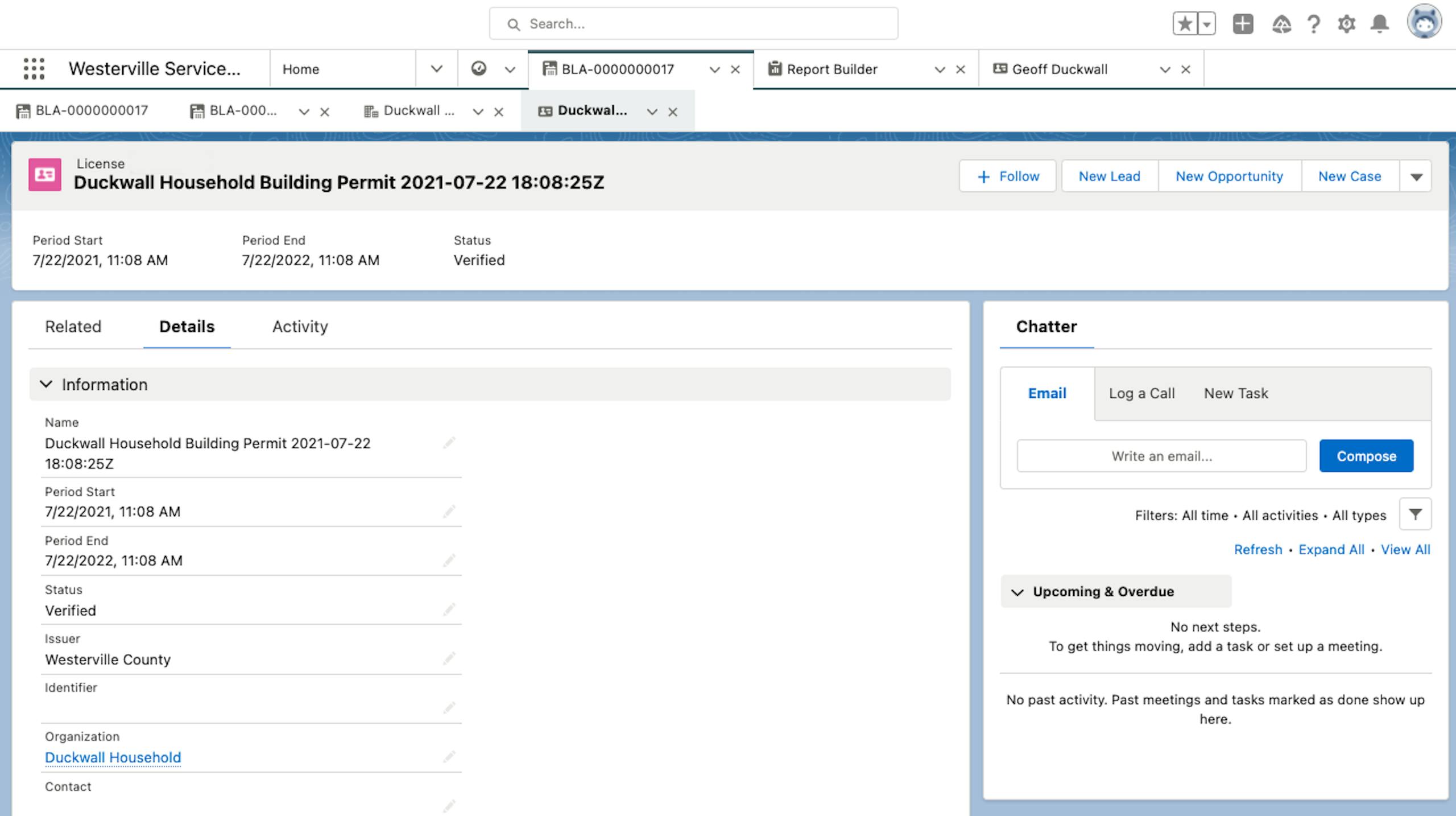Switch to the Related tab

pos(73,326)
